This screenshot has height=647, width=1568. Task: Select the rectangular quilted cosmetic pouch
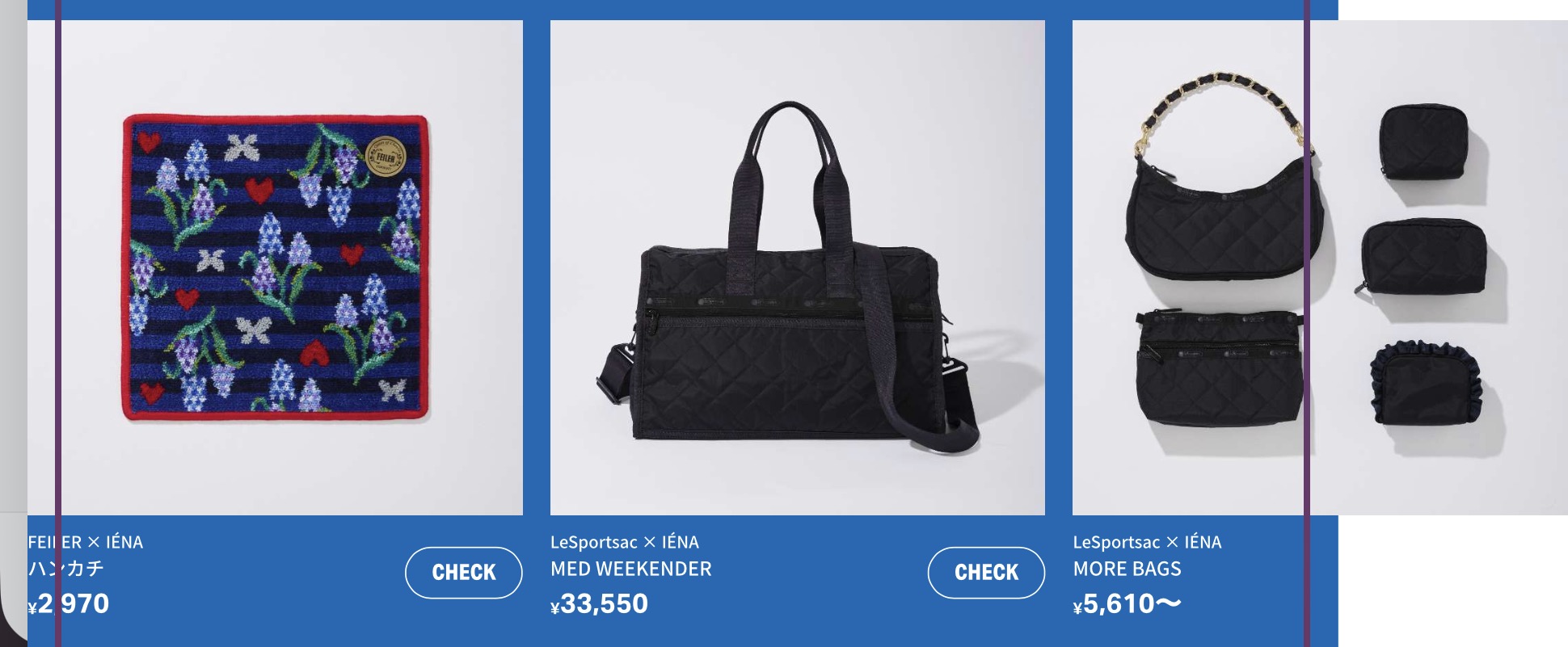click(1424, 258)
